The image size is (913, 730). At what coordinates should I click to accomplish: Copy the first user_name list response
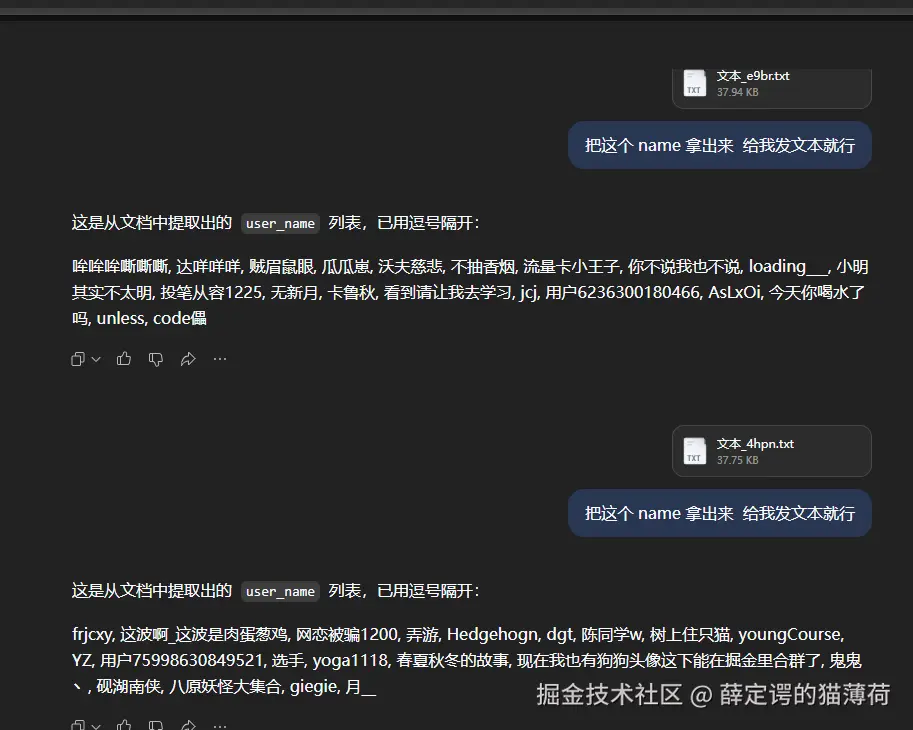(78, 359)
